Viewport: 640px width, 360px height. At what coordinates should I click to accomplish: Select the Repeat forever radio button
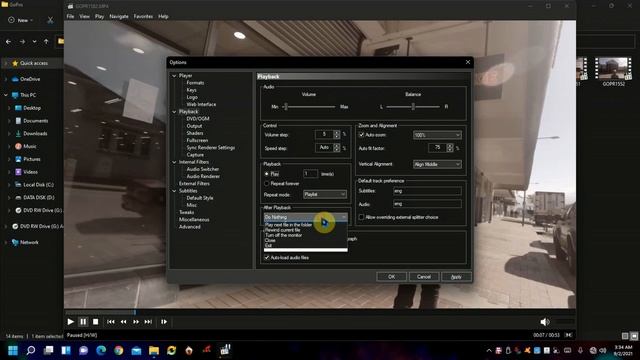tap(267, 184)
